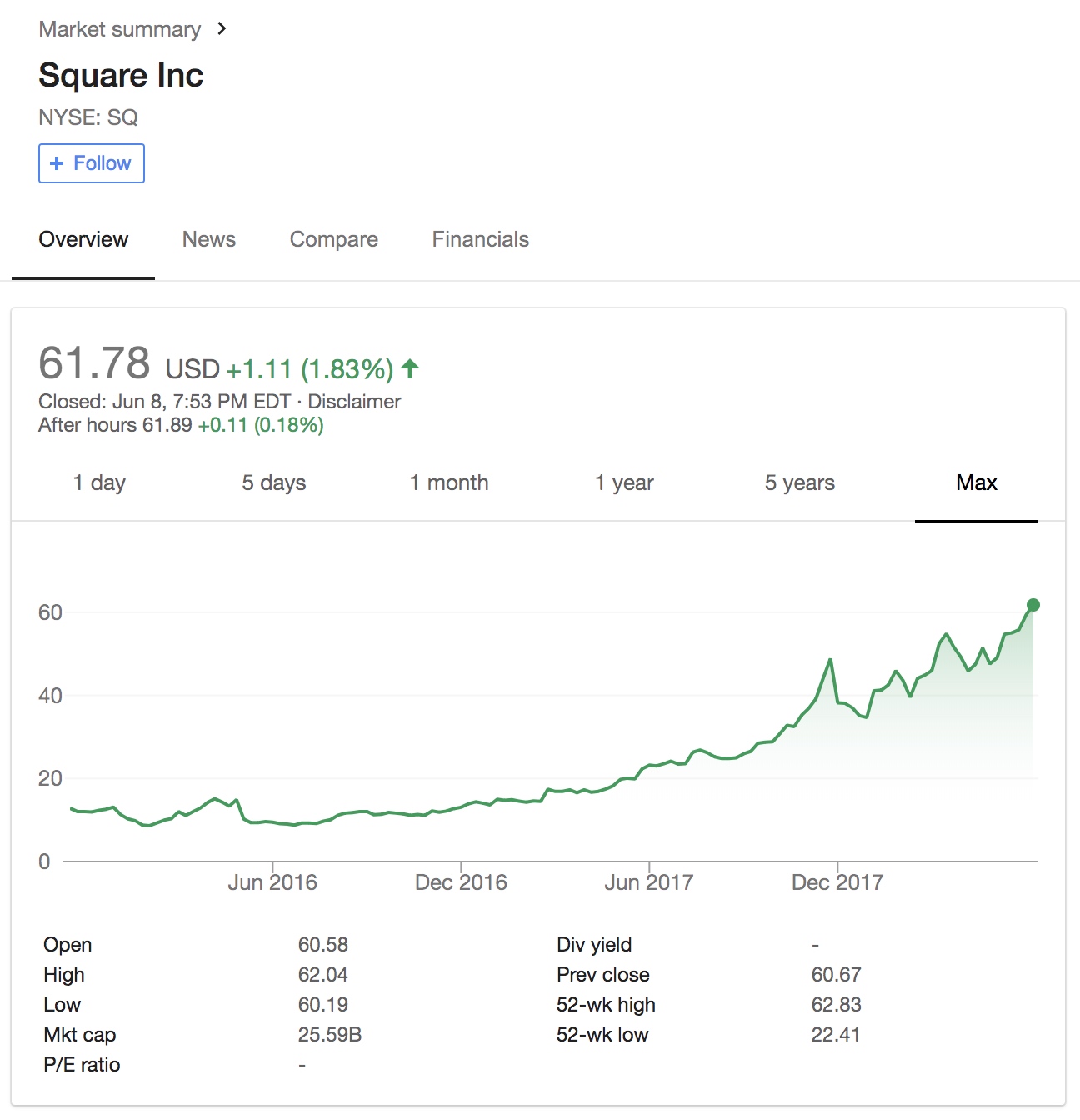This screenshot has width=1080, height=1120.
Task: Open the Market summary link
Action: click(x=119, y=29)
